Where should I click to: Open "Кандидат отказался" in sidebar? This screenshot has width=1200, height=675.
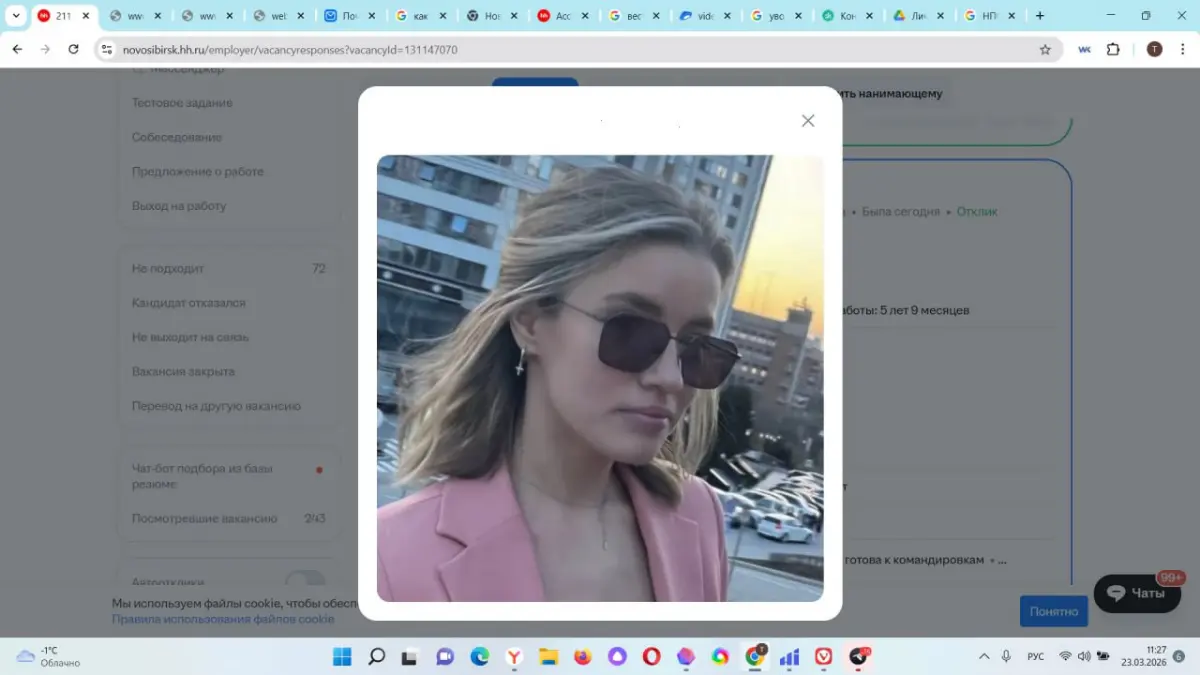click(x=189, y=303)
